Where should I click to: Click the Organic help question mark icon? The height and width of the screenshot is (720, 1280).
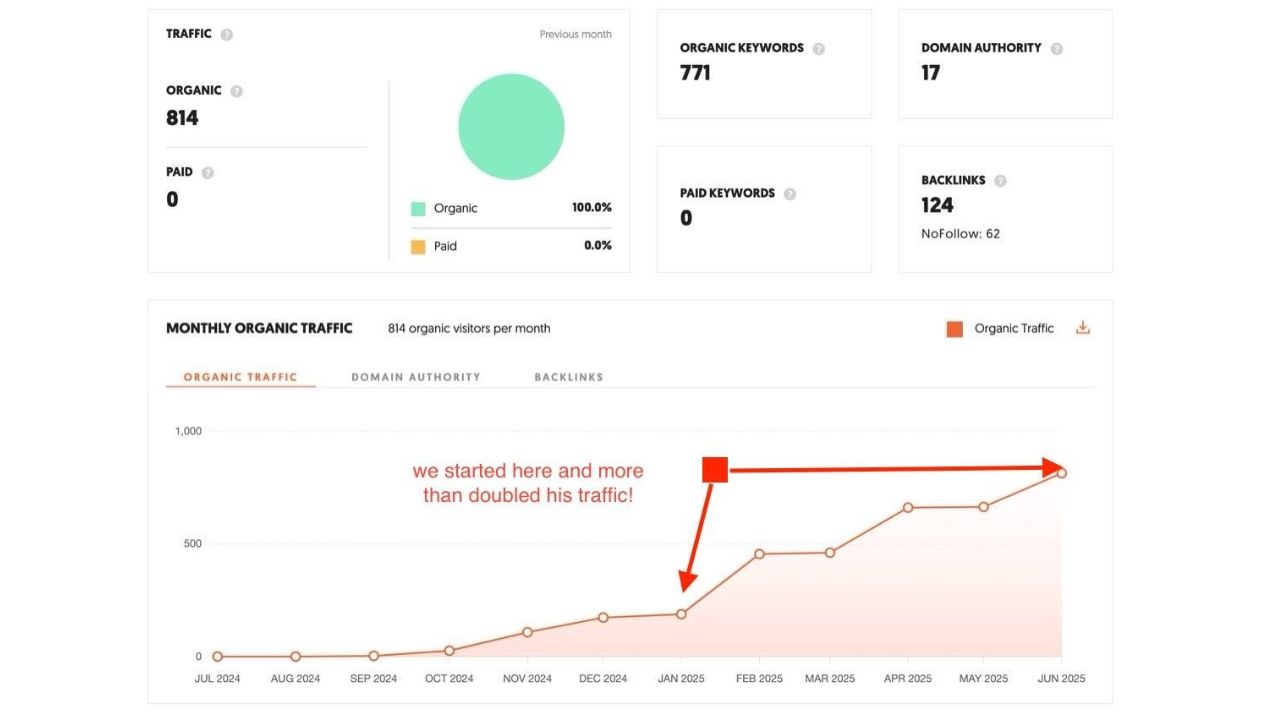pyautogui.click(x=237, y=91)
